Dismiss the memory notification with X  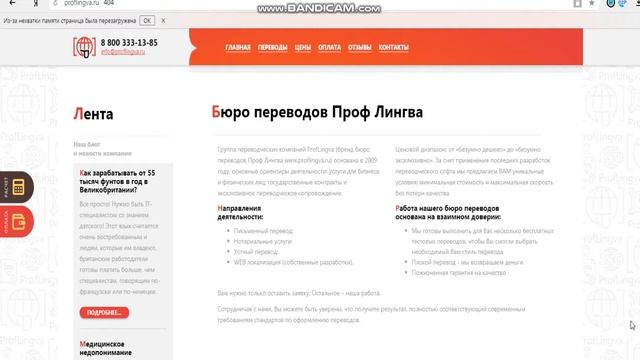point(163,20)
